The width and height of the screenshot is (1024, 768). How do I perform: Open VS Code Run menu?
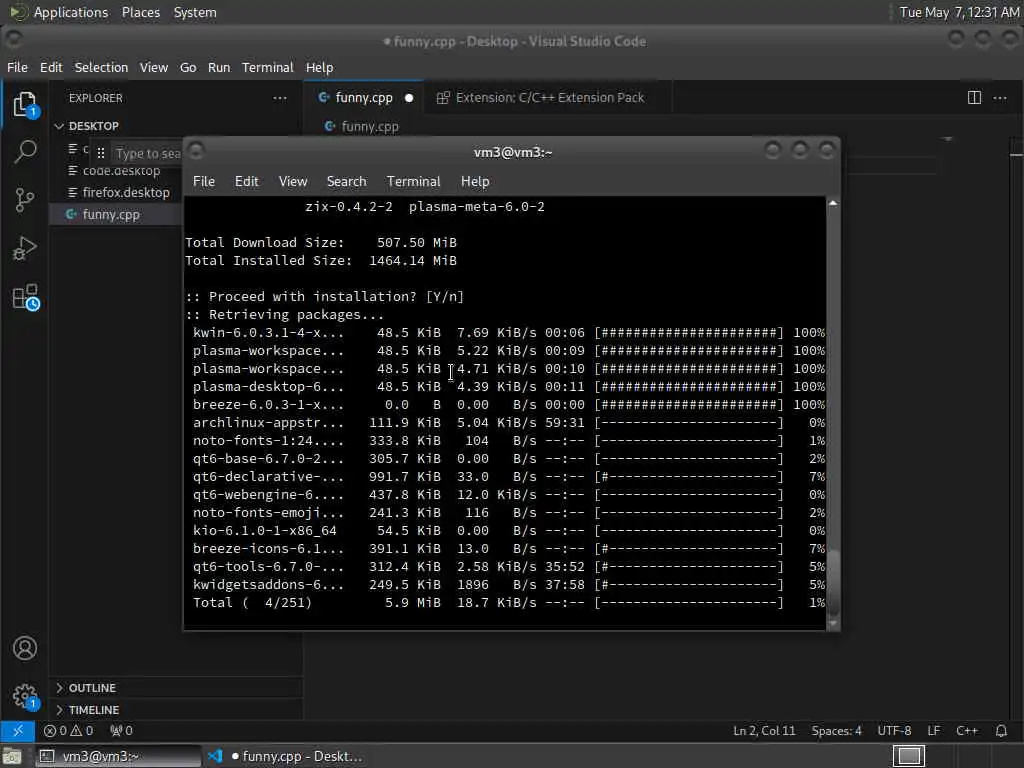click(219, 67)
